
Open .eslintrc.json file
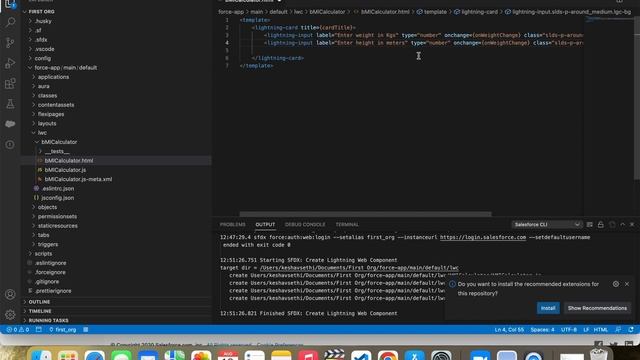(x=58, y=189)
